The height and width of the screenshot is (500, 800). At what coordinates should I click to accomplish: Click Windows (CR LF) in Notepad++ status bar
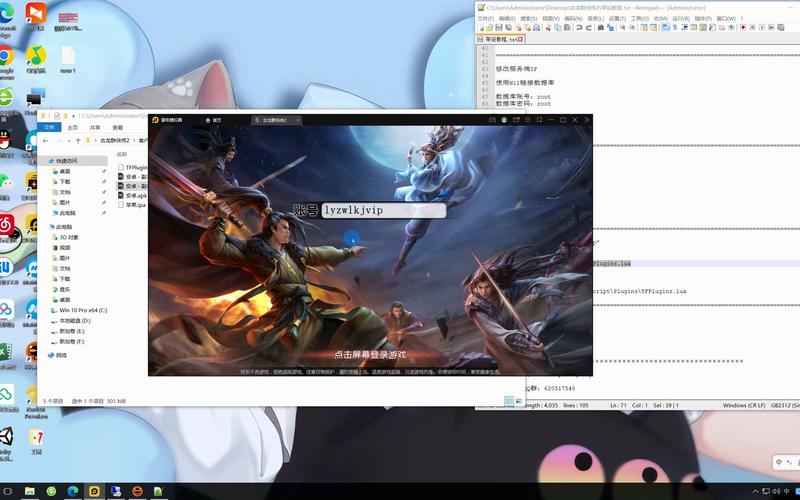(744, 405)
